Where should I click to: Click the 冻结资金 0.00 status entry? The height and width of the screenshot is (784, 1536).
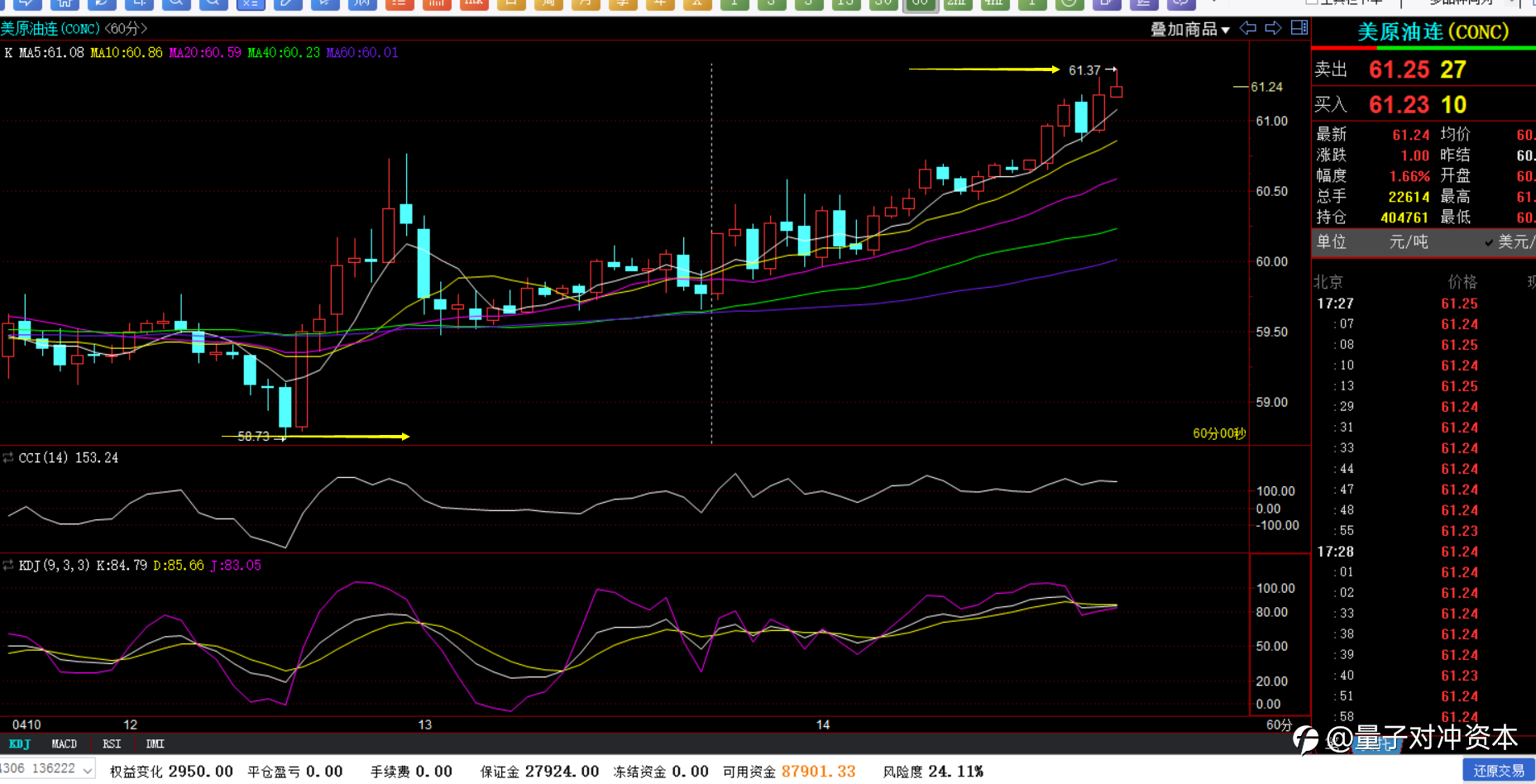click(661, 772)
